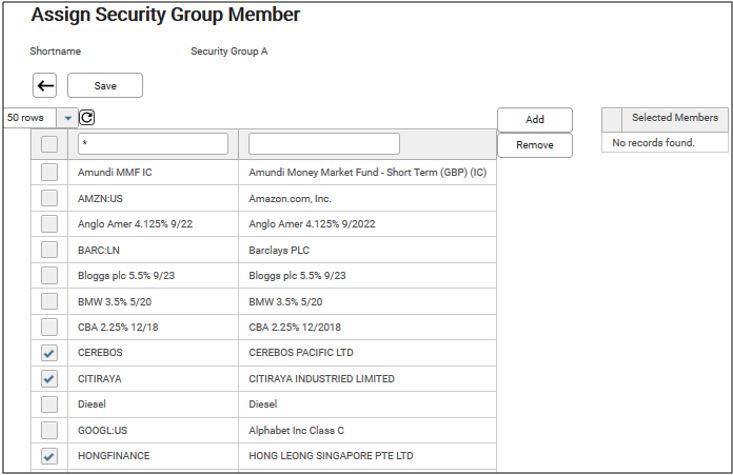Open the 50 rows dropdown
Viewport: 733px width, 475px height.
69,118
